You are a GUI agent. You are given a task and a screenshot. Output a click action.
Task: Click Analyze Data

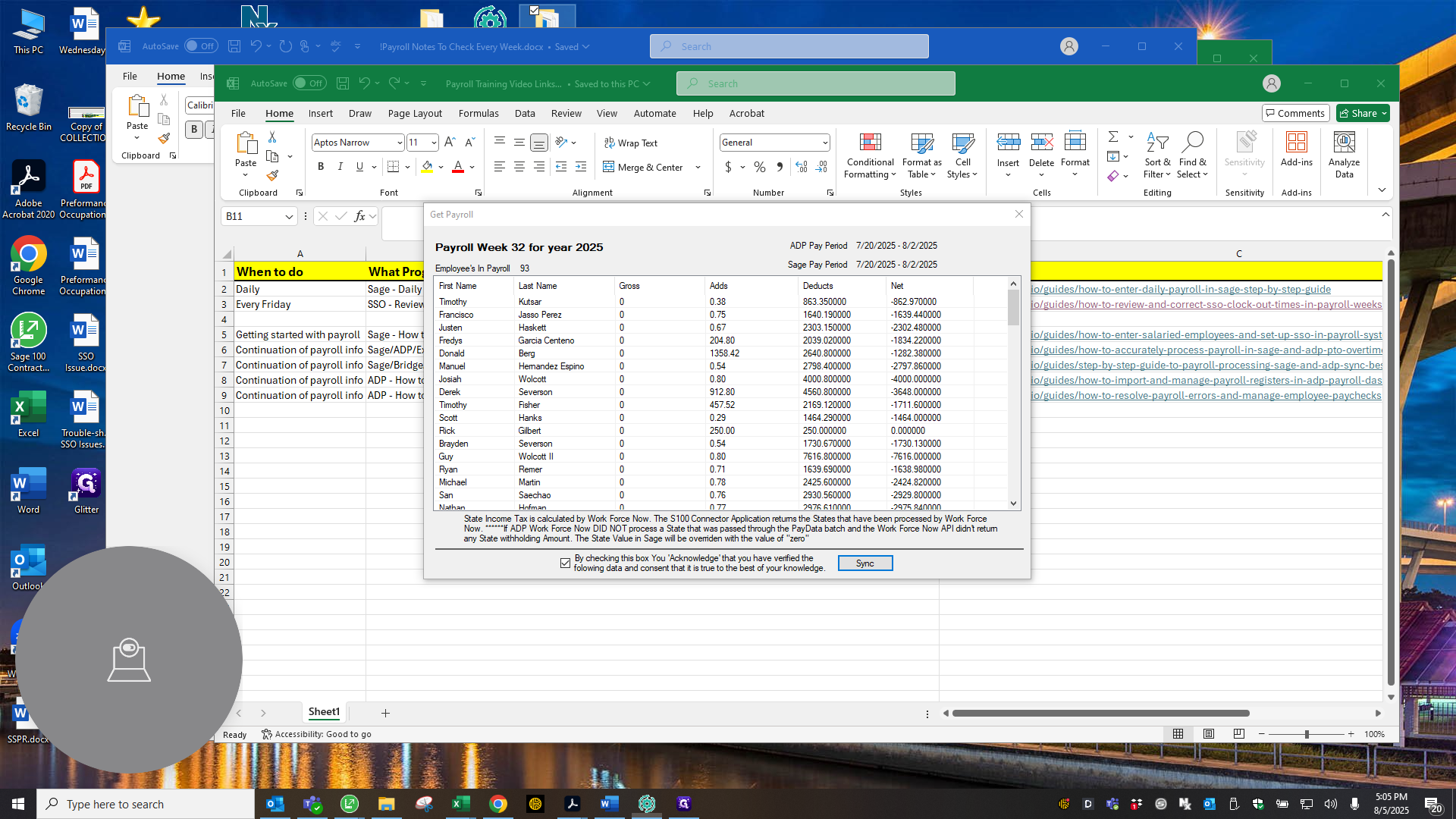pyautogui.click(x=1344, y=155)
